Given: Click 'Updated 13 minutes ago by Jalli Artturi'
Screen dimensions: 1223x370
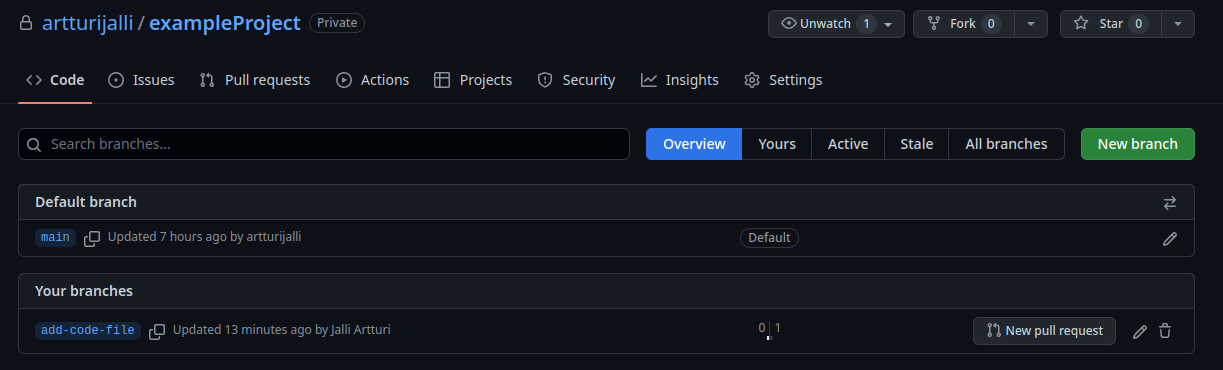Looking at the screenshot, I should [x=282, y=329].
